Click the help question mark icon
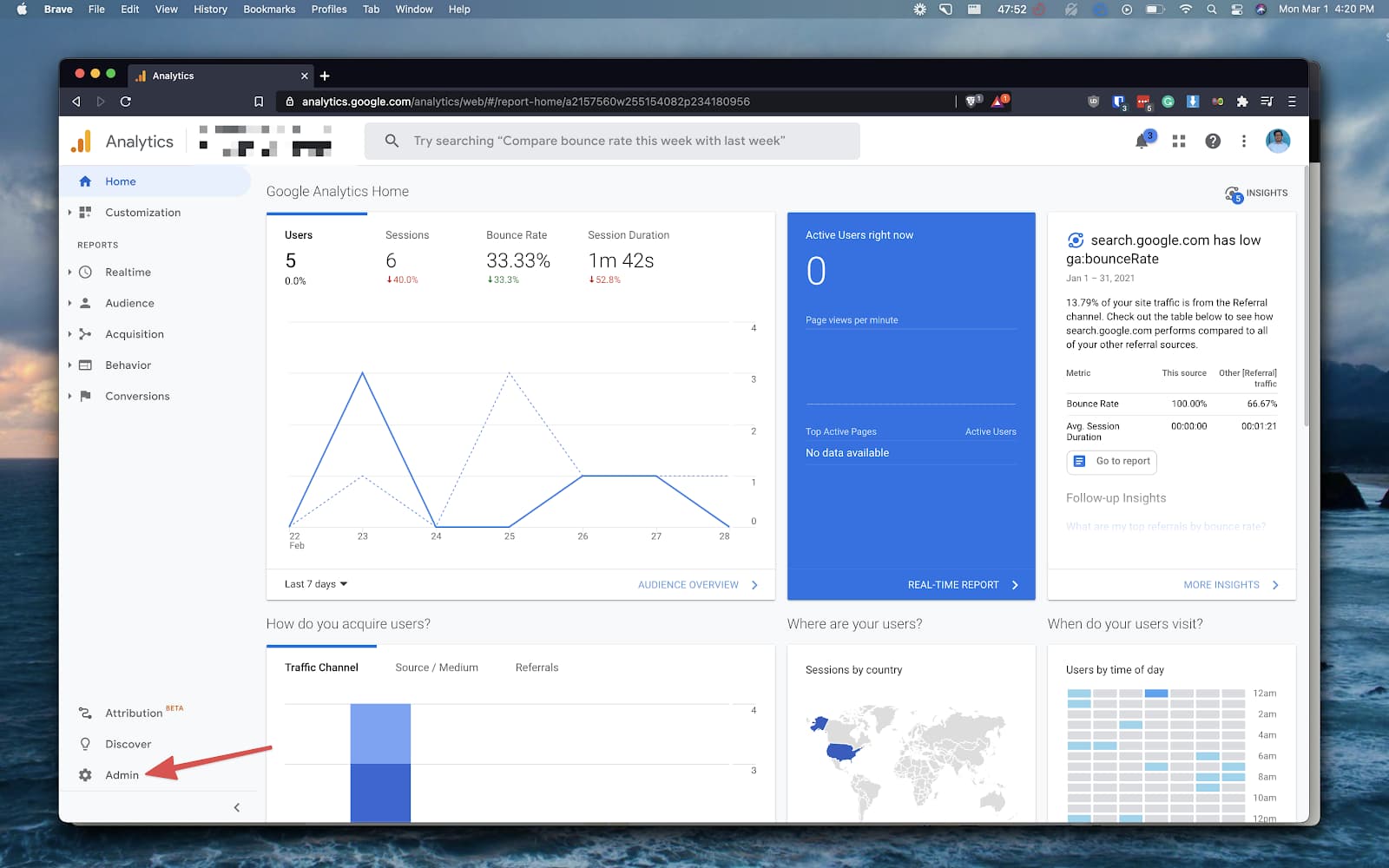 click(1213, 141)
